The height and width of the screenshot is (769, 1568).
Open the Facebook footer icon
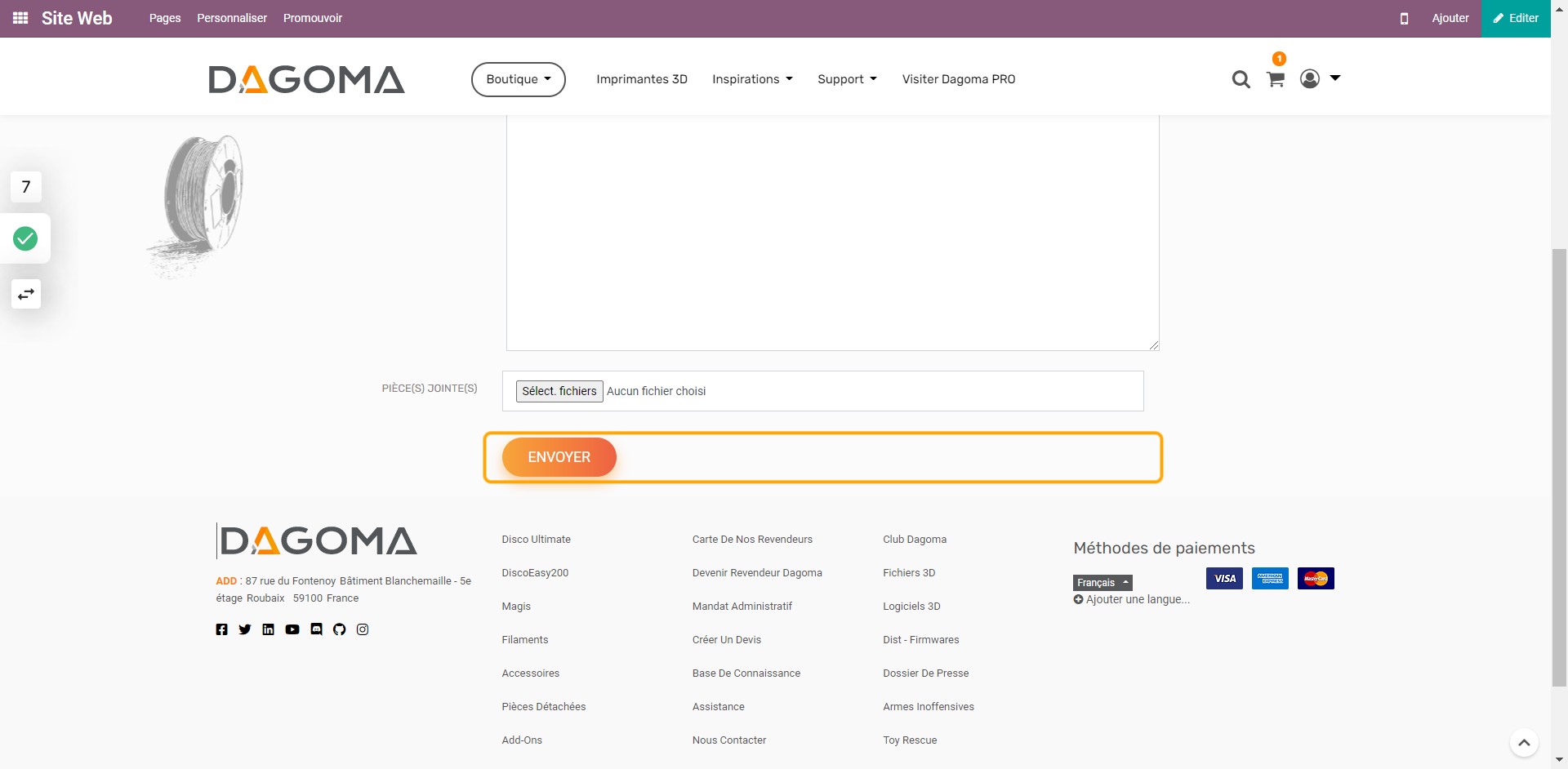(x=221, y=629)
